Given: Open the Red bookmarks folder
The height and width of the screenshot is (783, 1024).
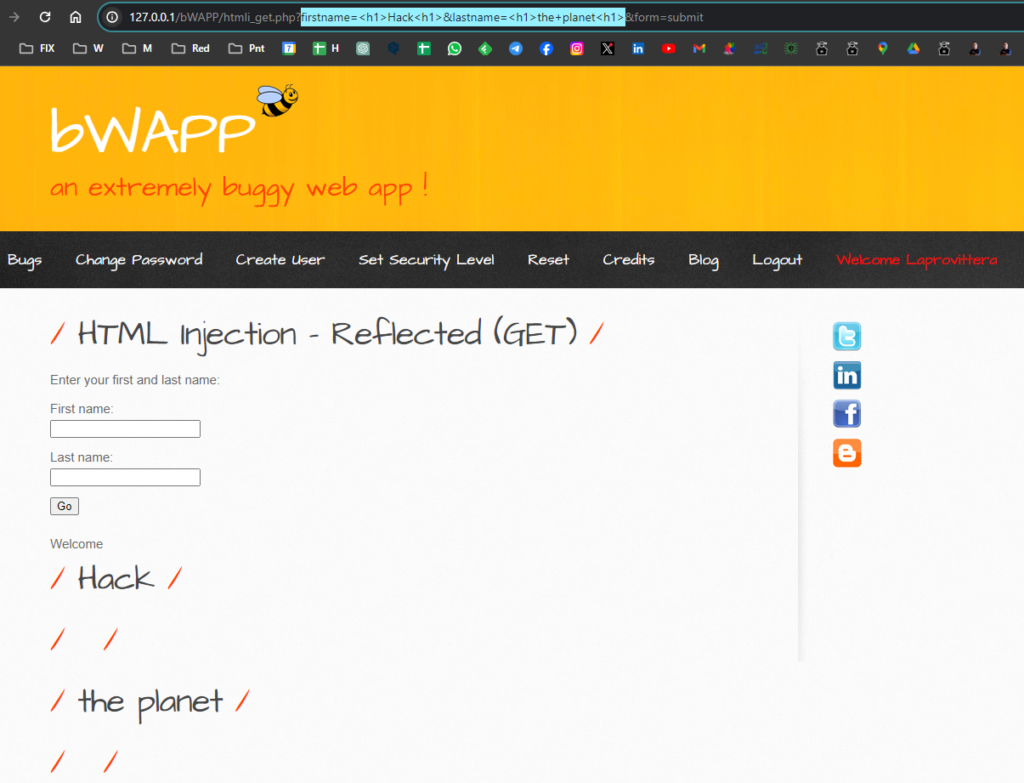Looking at the screenshot, I should pyautogui.click(x=190, y=48).
